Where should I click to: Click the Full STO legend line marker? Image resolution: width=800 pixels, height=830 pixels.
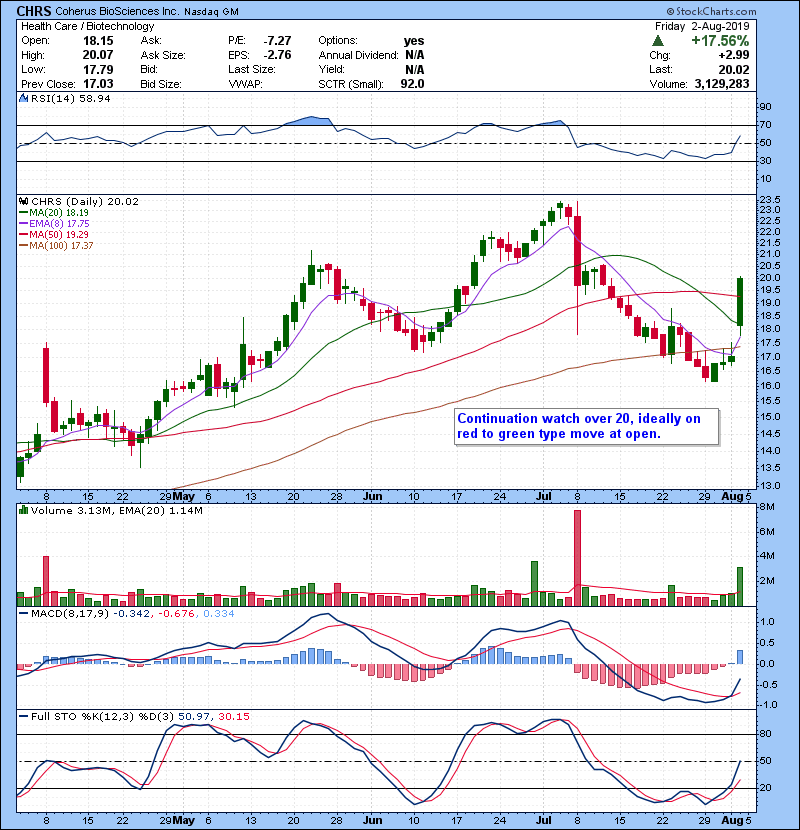[x=23, y=716]
